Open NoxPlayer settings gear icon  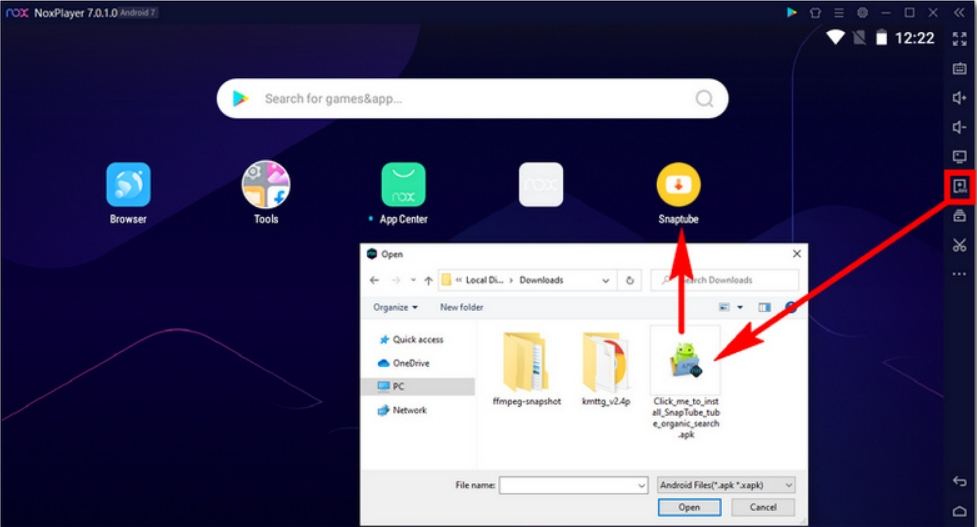(862, 12)
